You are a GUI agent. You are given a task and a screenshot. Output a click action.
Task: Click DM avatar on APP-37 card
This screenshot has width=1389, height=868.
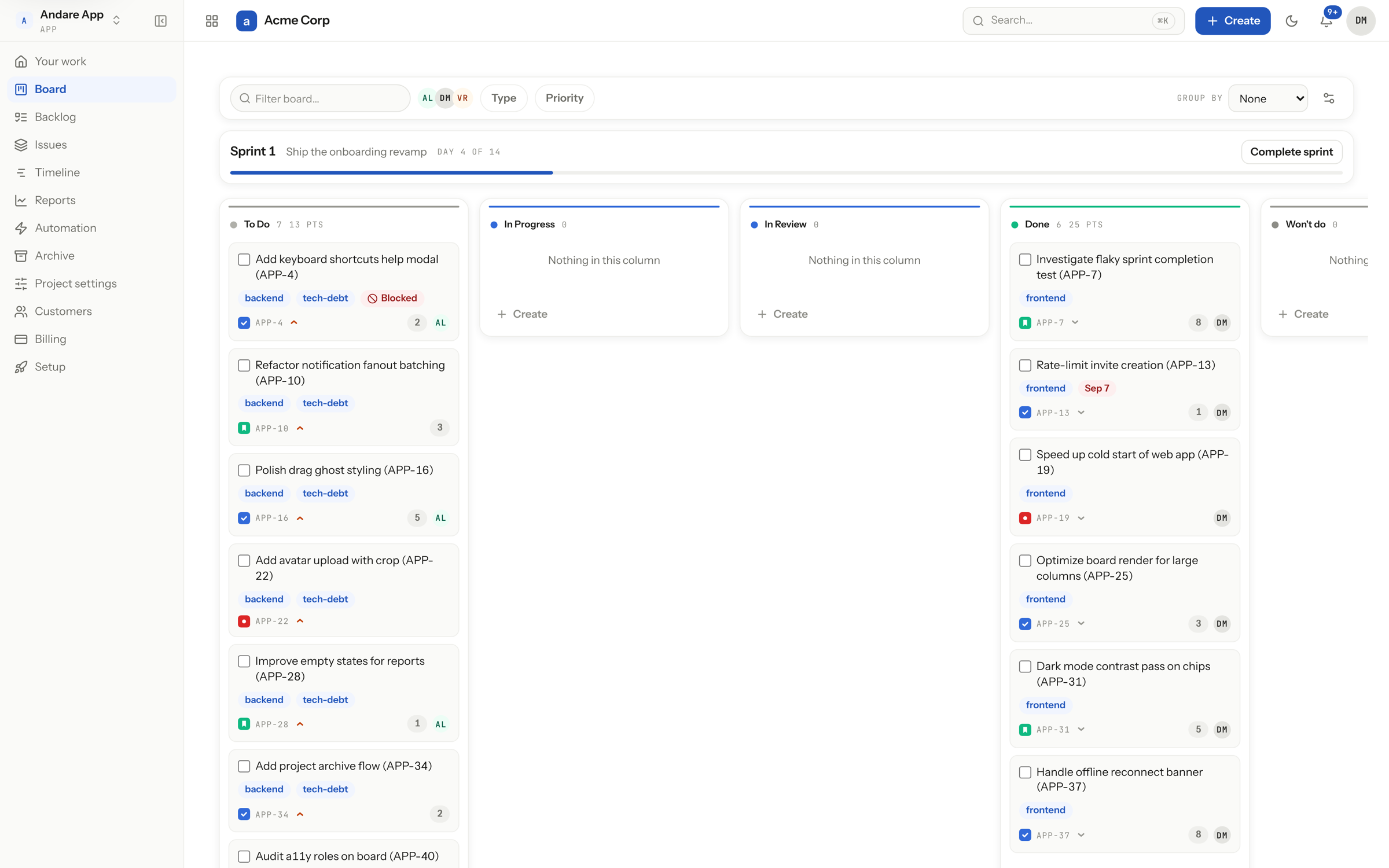pos(1222,835)
